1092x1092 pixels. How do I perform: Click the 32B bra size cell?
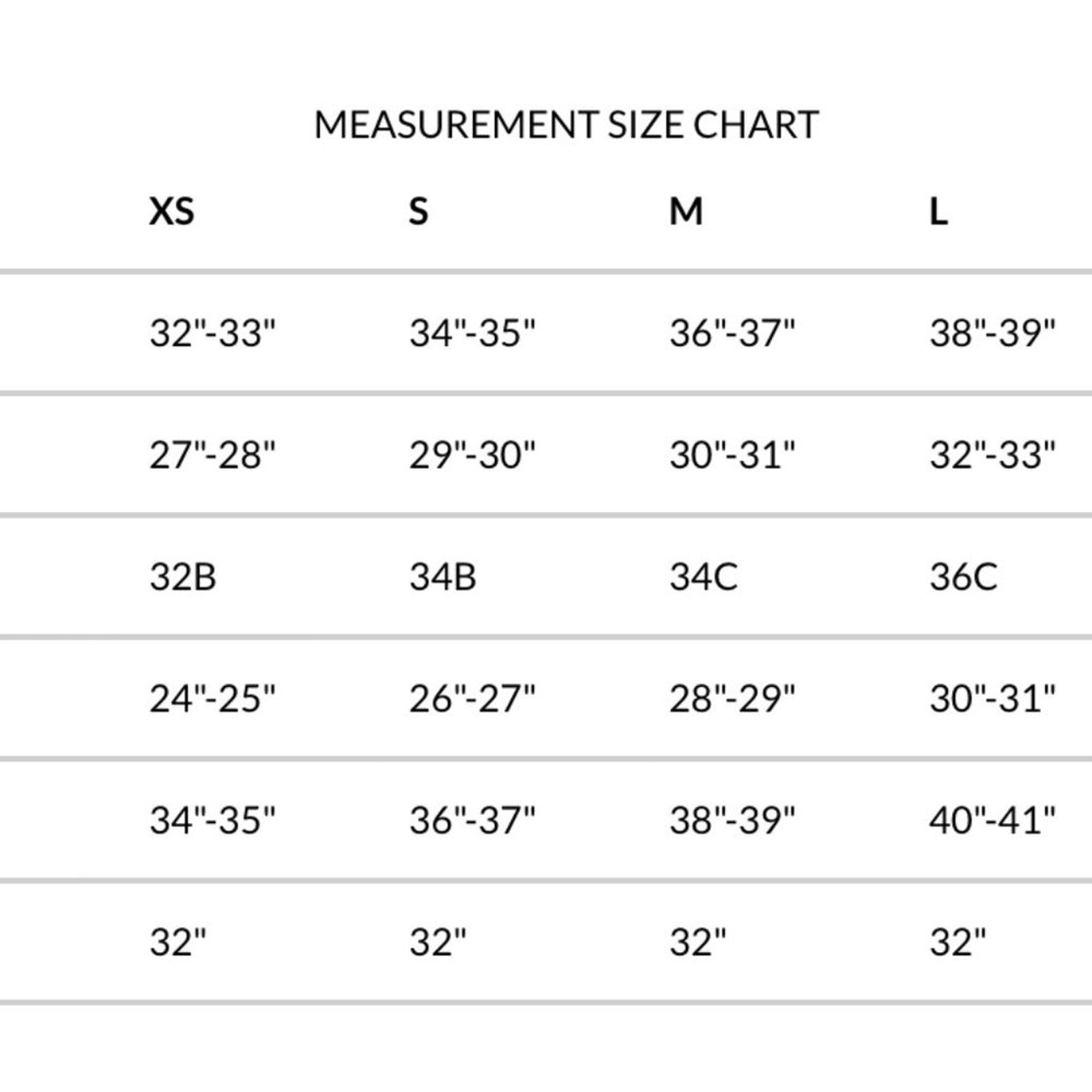point(183,577)
